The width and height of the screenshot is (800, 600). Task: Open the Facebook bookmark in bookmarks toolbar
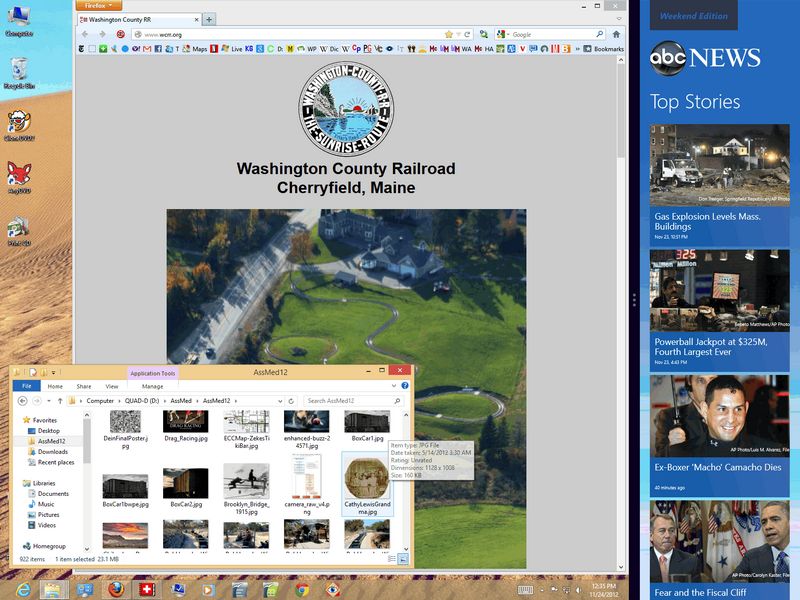(x=158, y=49)
